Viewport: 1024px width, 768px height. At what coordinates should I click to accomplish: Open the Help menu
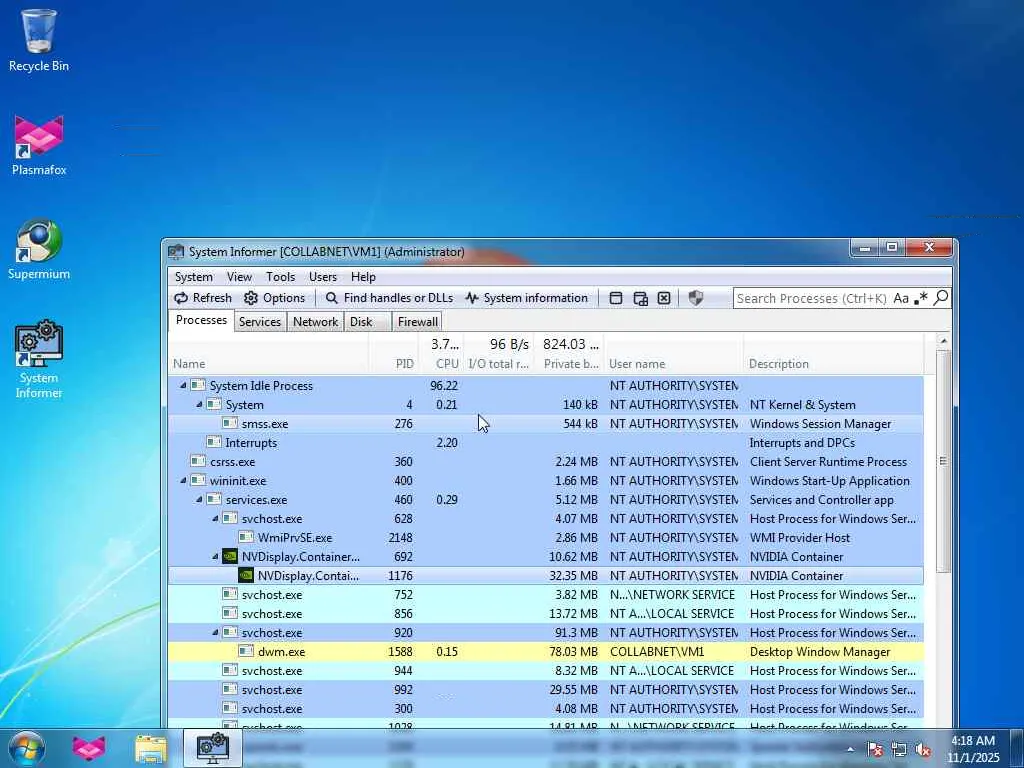coord(363,277)
